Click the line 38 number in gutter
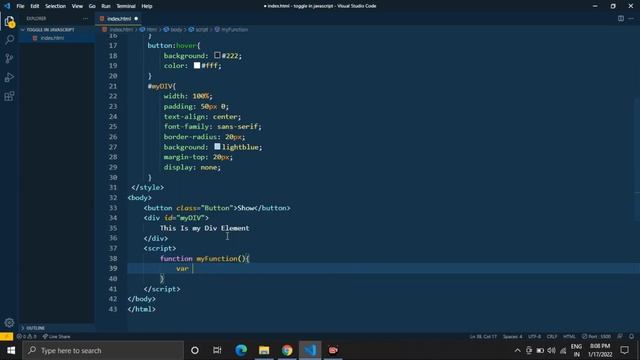This screenshot has width=640, height=360. tap(113, 258)
